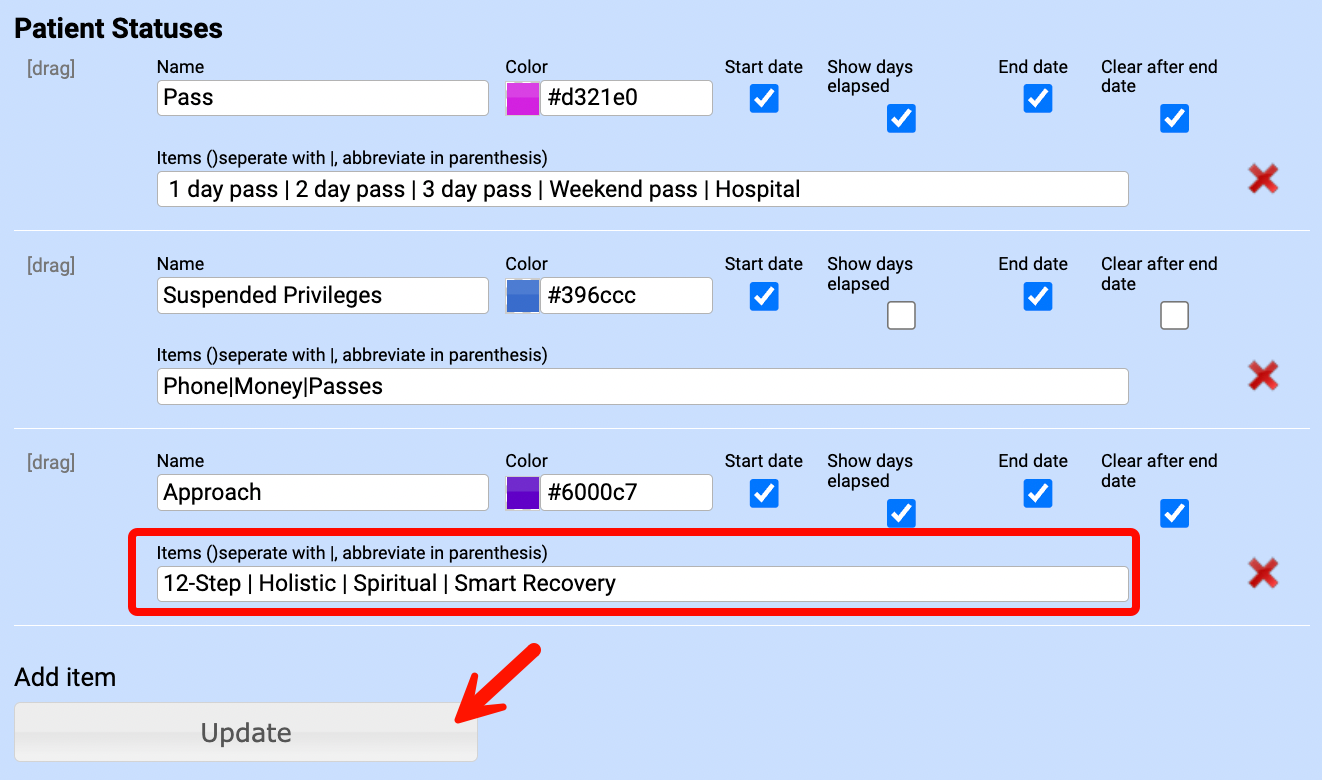Open the blue Suspended Privileges color swatch
Image resolution: width=1322 pixels, height=780 pixels.
click(x=523, y=296)
